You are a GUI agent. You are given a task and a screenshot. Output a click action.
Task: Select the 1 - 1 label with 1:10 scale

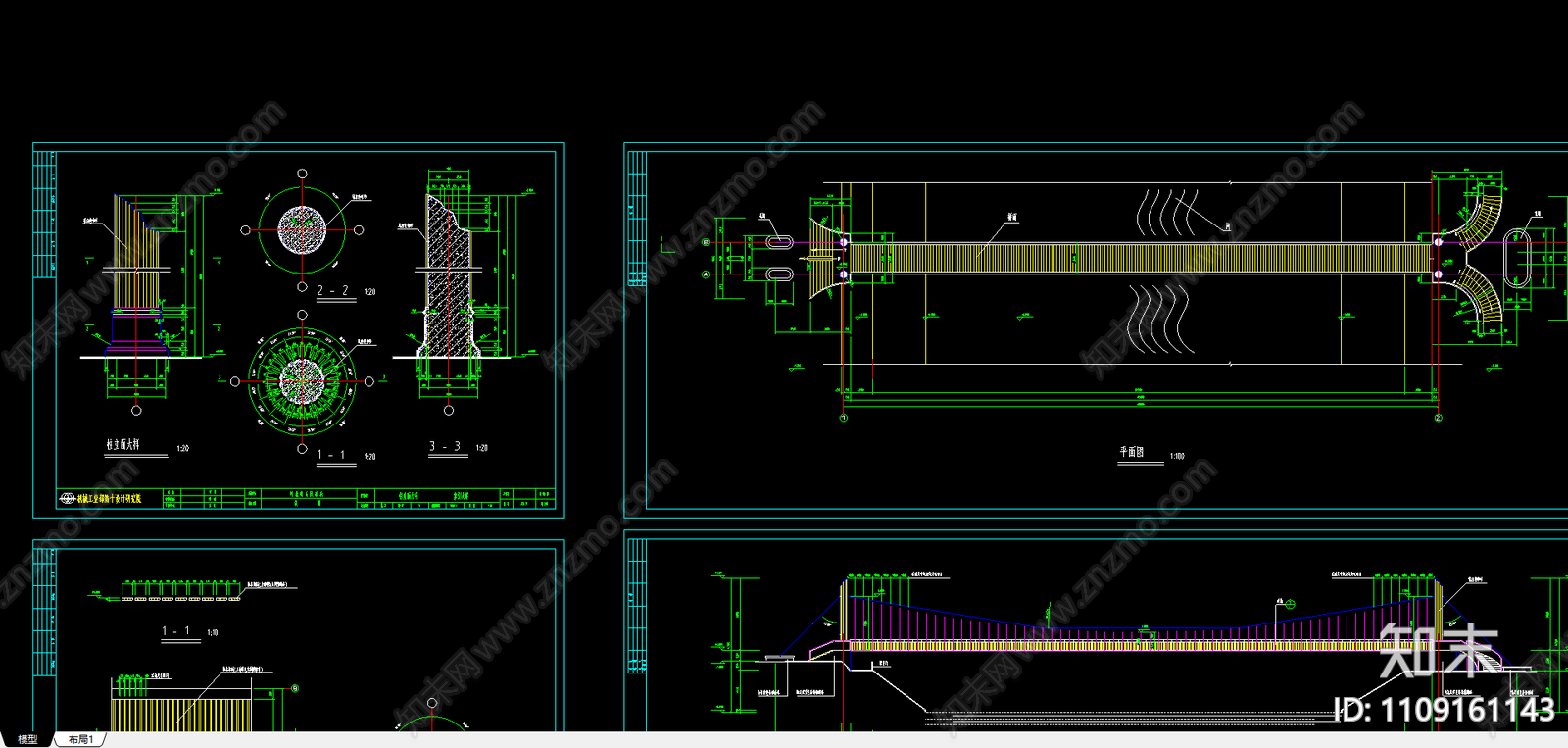(176, 631)
